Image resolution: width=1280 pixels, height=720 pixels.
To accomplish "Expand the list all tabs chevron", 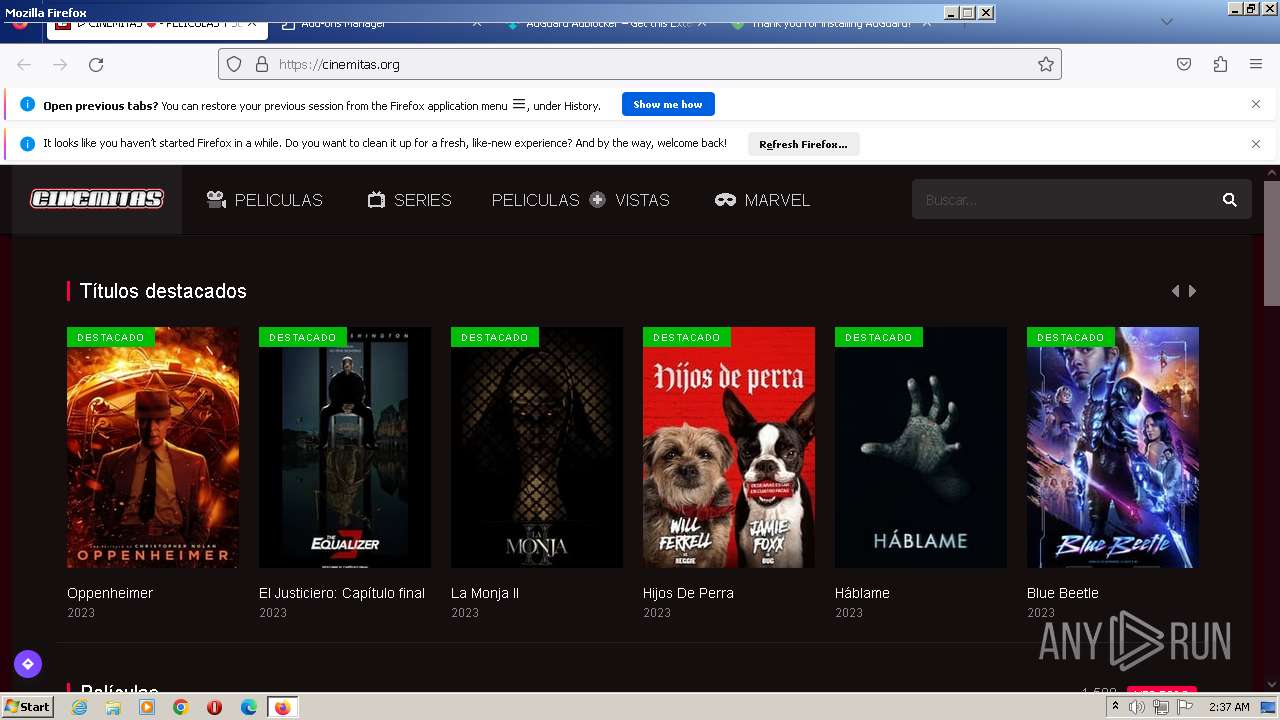I will pyautogui.click(x=1166, y=22).
